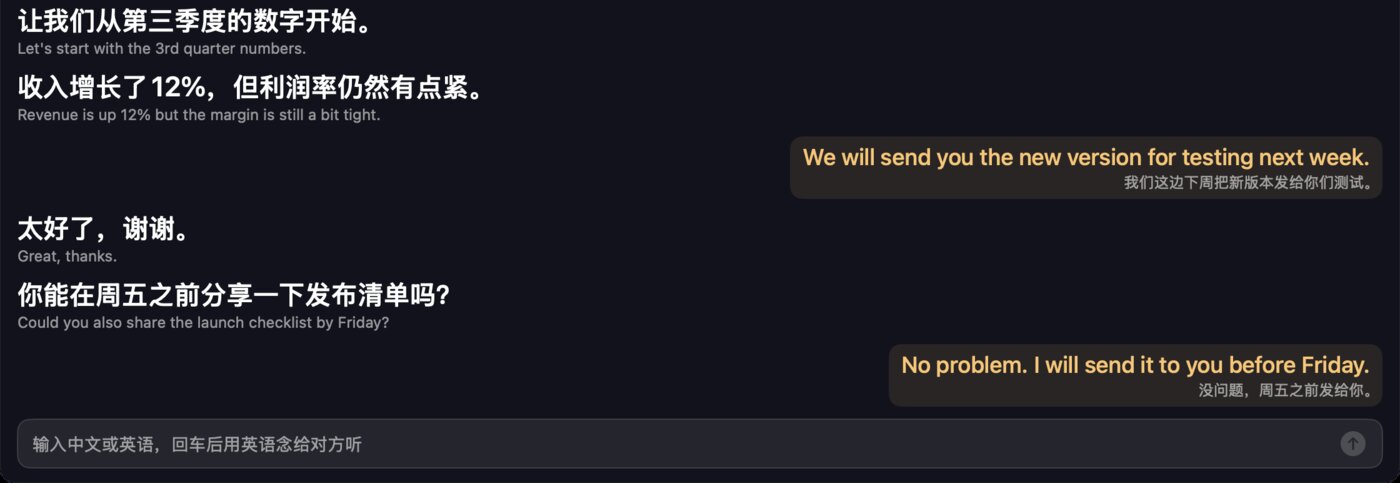Click Chinese translation under the new version bubble
The height and width of the screenshot is (483, 1400).
1248,182
